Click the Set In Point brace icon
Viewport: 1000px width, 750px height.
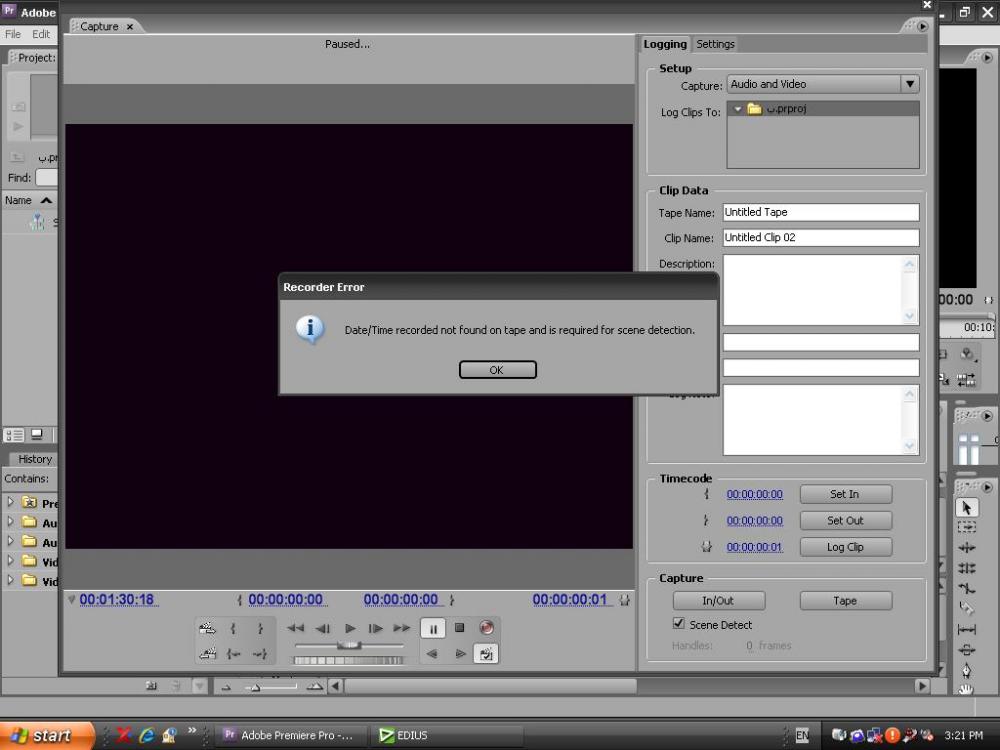(x=233, y=628)
